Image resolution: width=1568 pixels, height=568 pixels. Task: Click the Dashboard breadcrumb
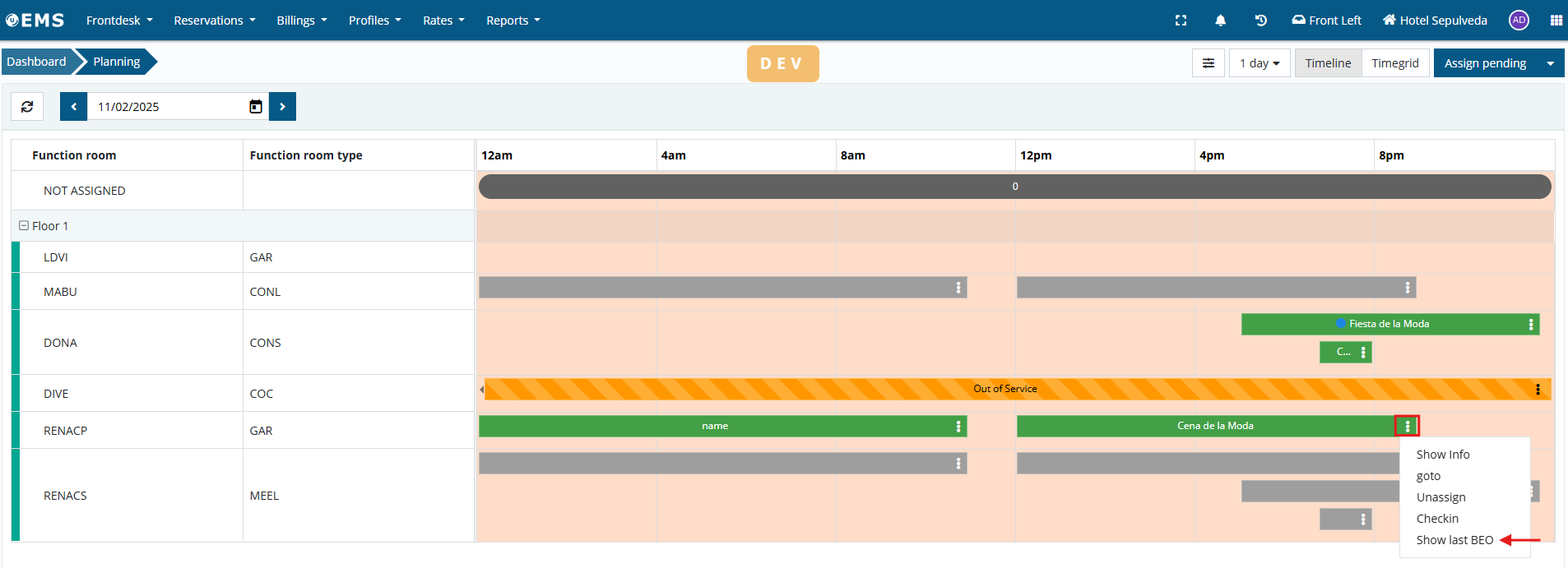click(36, 62)
